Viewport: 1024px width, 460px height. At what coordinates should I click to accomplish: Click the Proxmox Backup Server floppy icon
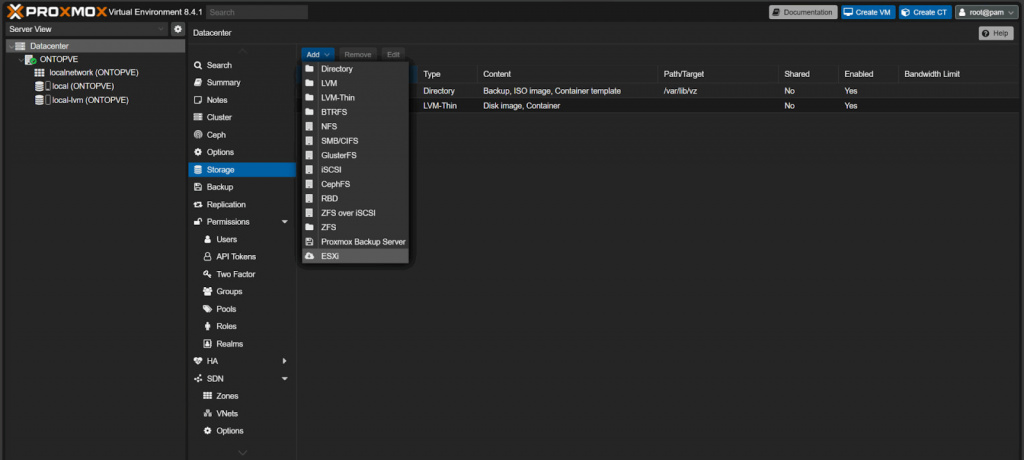coord(310,242)
